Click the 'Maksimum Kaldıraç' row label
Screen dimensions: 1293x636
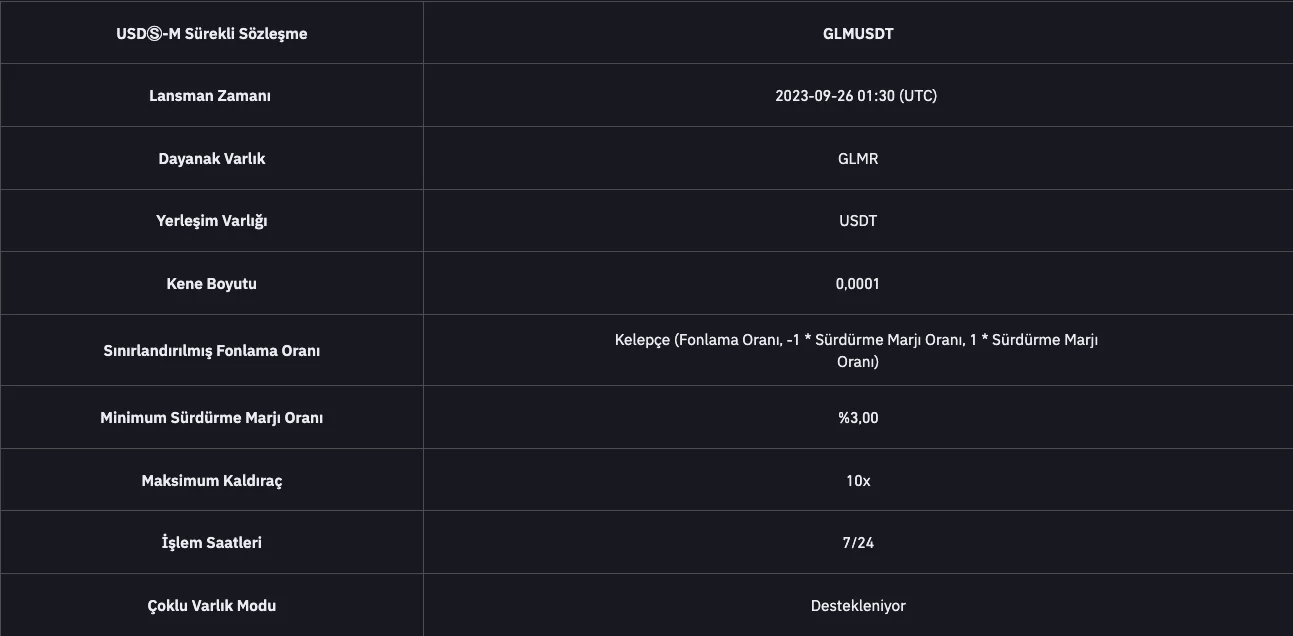tap(212, 481)
